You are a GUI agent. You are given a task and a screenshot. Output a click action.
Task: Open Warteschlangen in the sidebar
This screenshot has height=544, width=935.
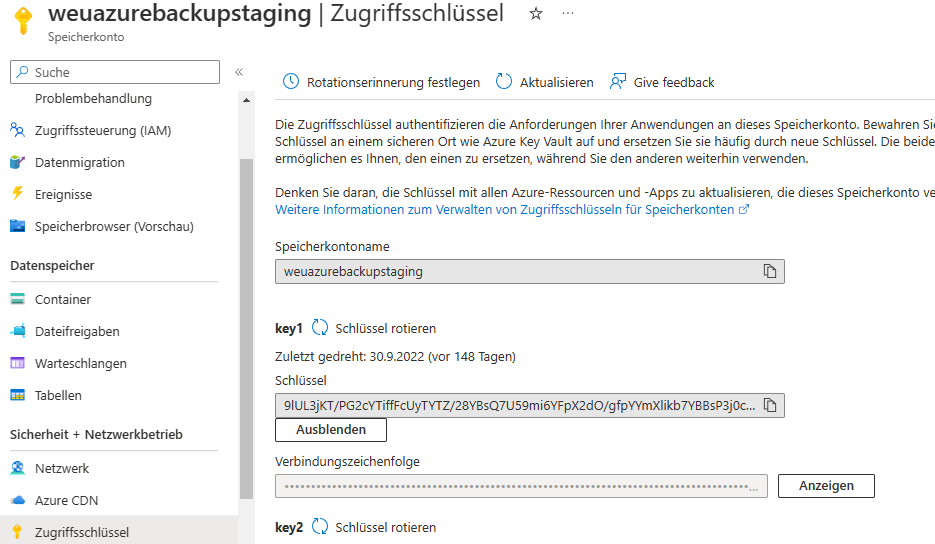click(x=81, y=364)
